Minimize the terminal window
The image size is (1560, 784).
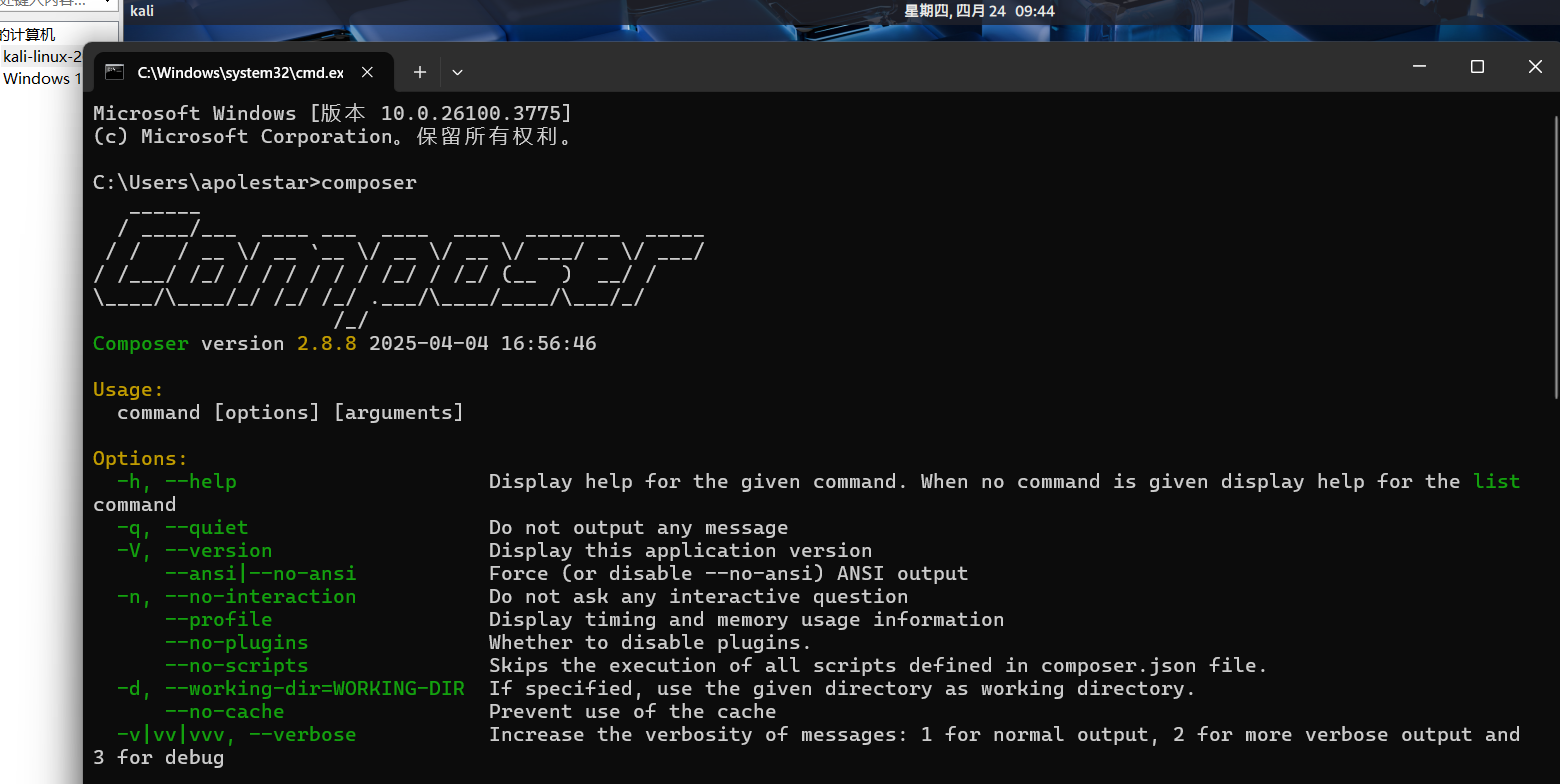click(1419, 67)
